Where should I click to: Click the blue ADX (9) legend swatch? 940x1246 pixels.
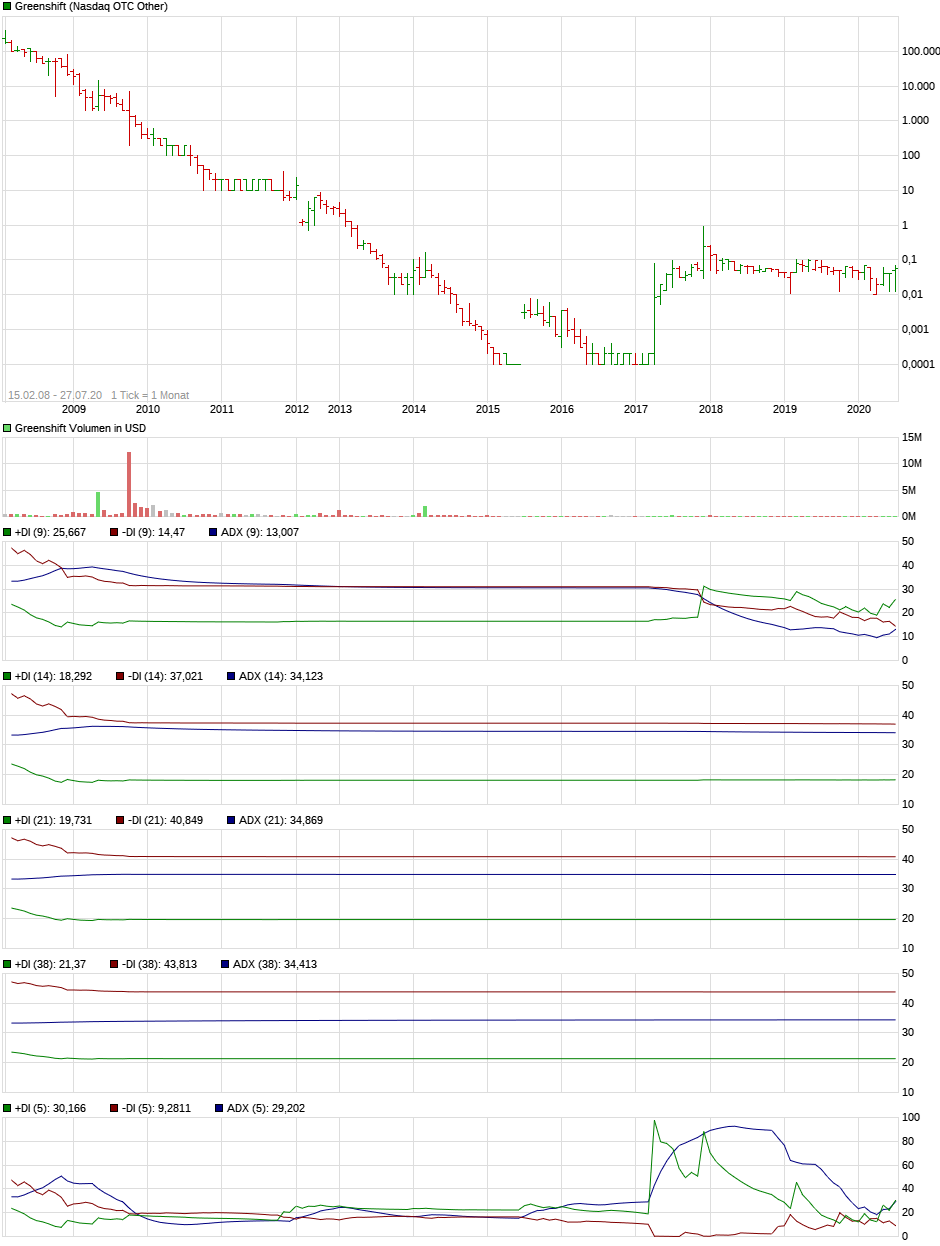212,532
